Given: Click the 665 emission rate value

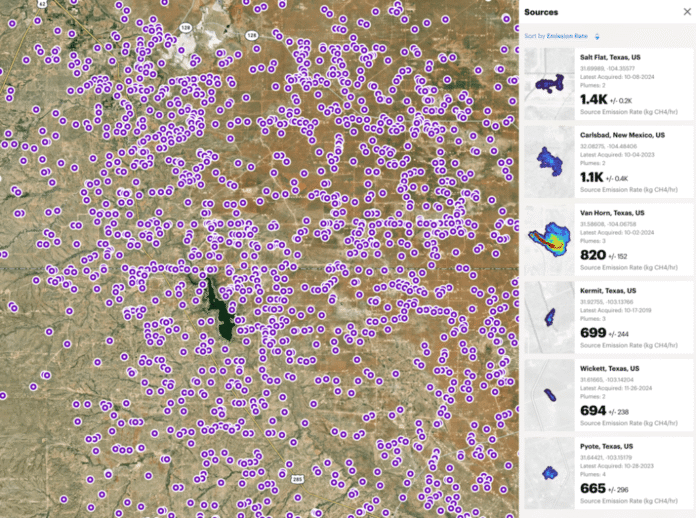Looking at the screenshot, I should point(593,487).
